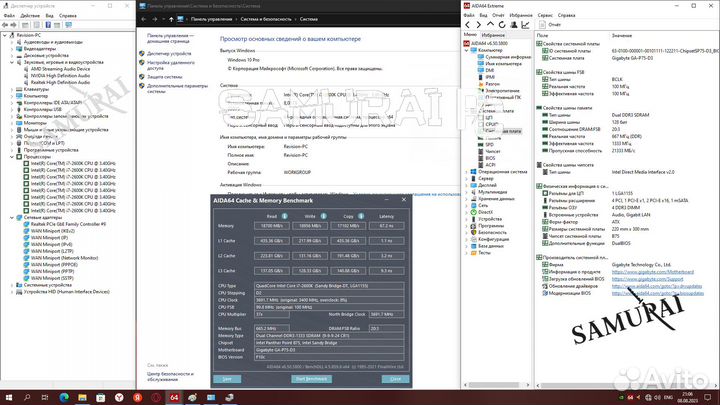
Task: Go back in Control Panel window
Action: coord(144,19)
